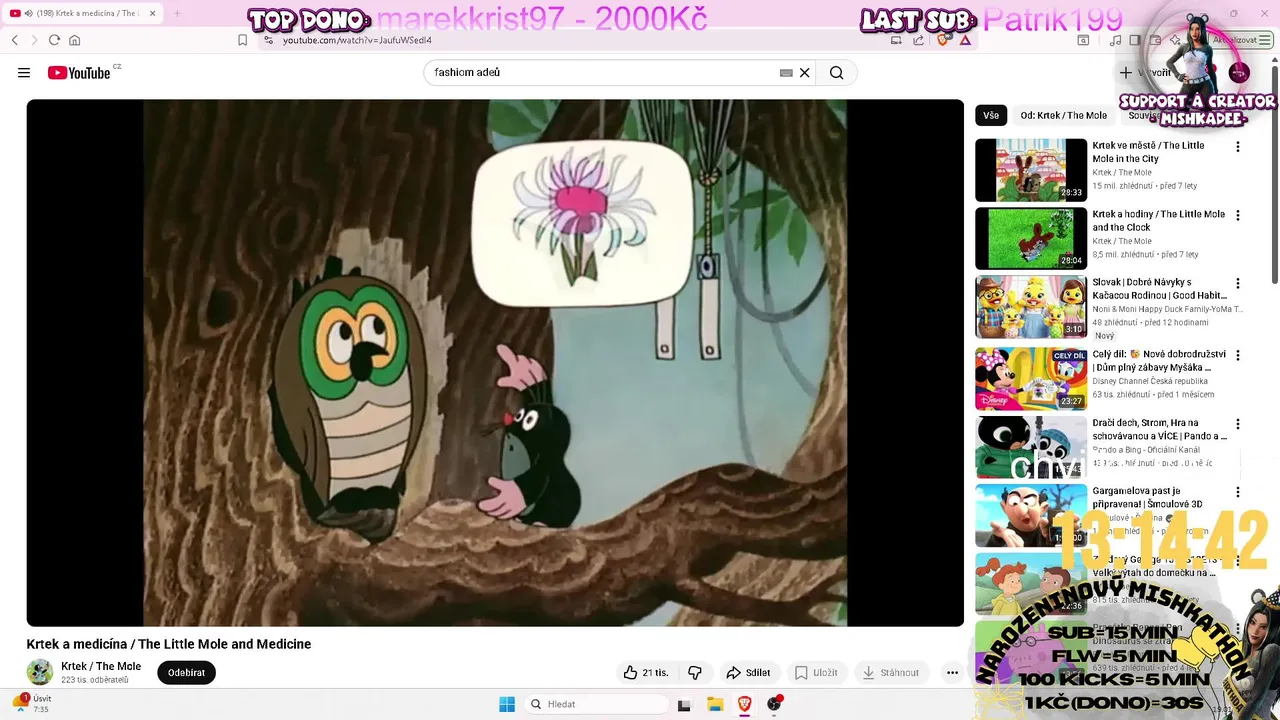Screen dimensions: 1280x720
Task: Open options menu for Slovak Dobré Návyky video
Action: click(1237, 284)
